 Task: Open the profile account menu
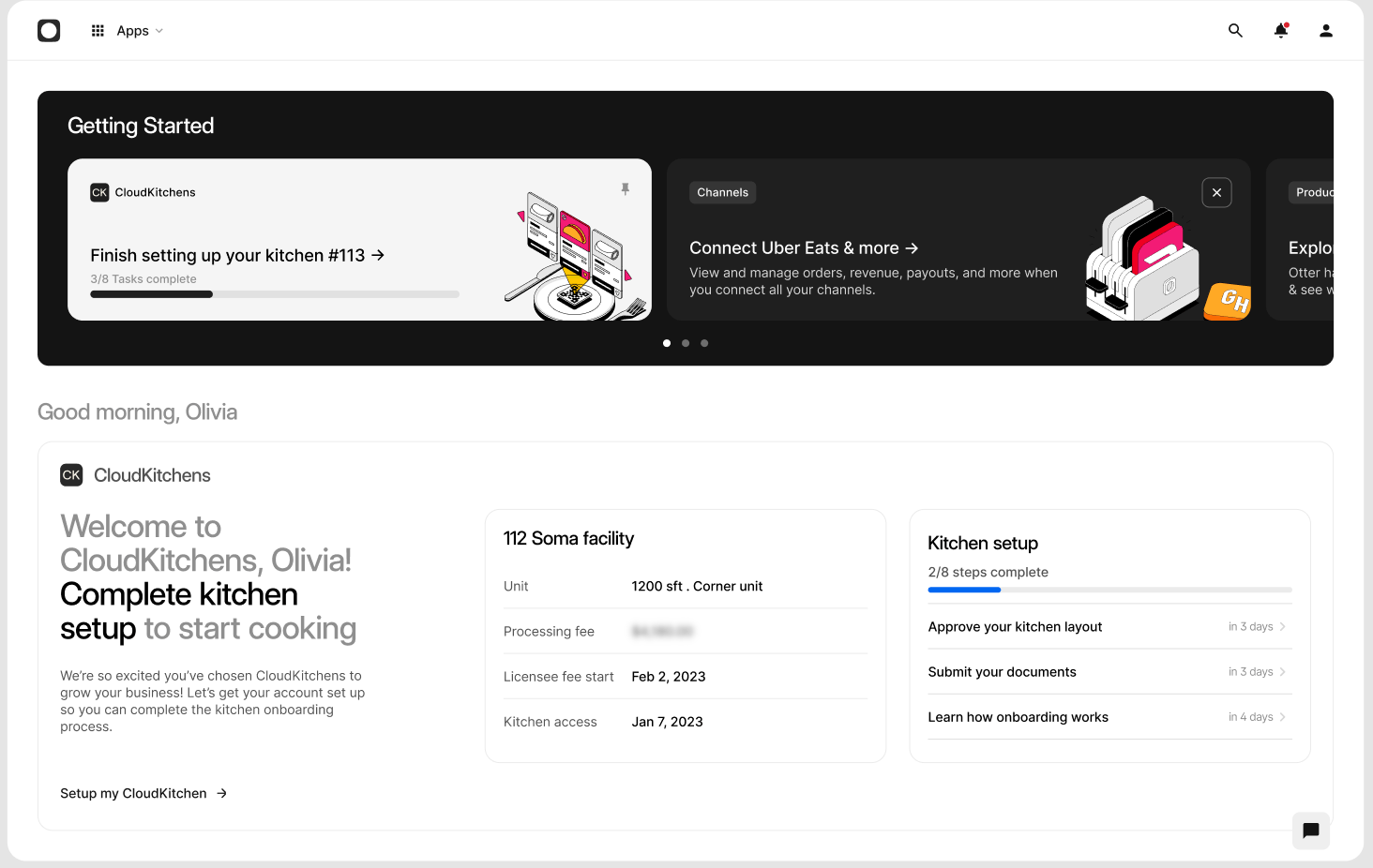(x=1326, y=30)
